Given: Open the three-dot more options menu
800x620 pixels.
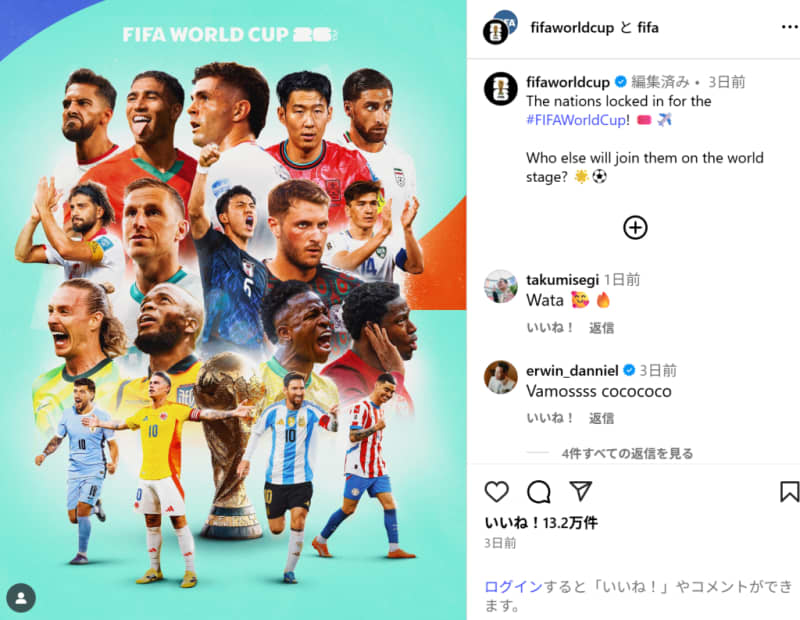Looking at the screenshot, I should (790, 27).
